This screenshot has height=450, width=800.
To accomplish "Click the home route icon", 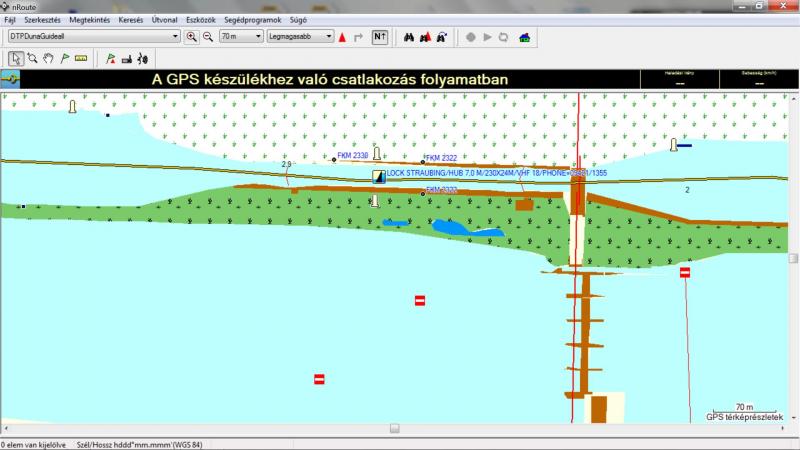I will pyautogui.click(x=525, y=37).
